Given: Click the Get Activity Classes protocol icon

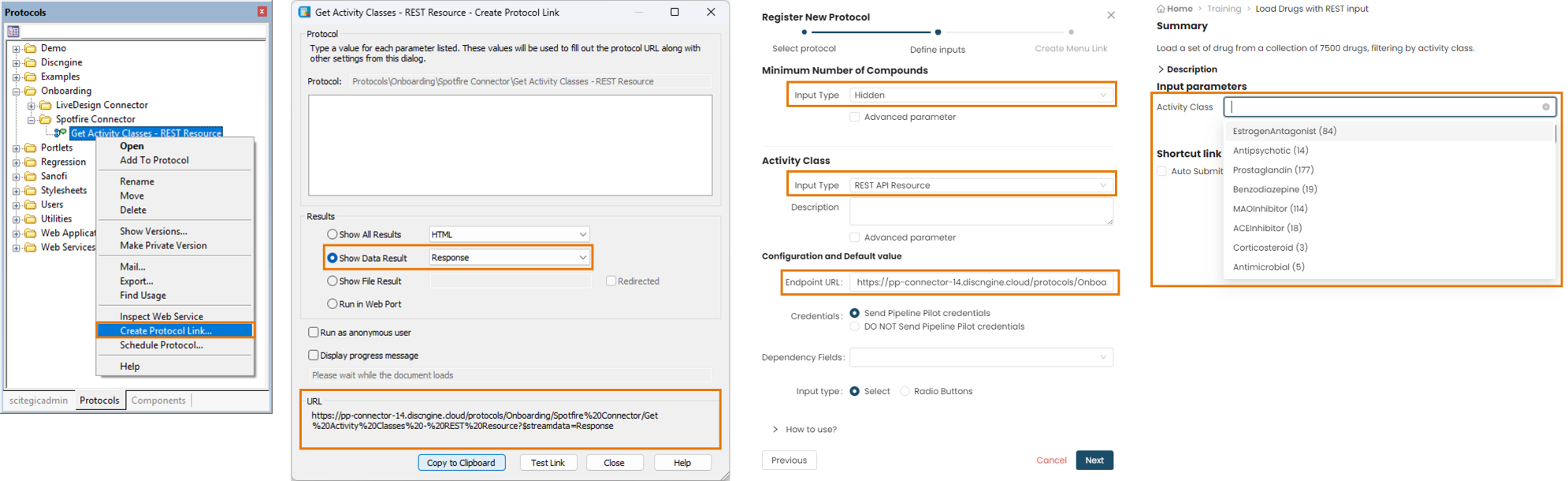Looking at the screenshot, I should (61, 133).
